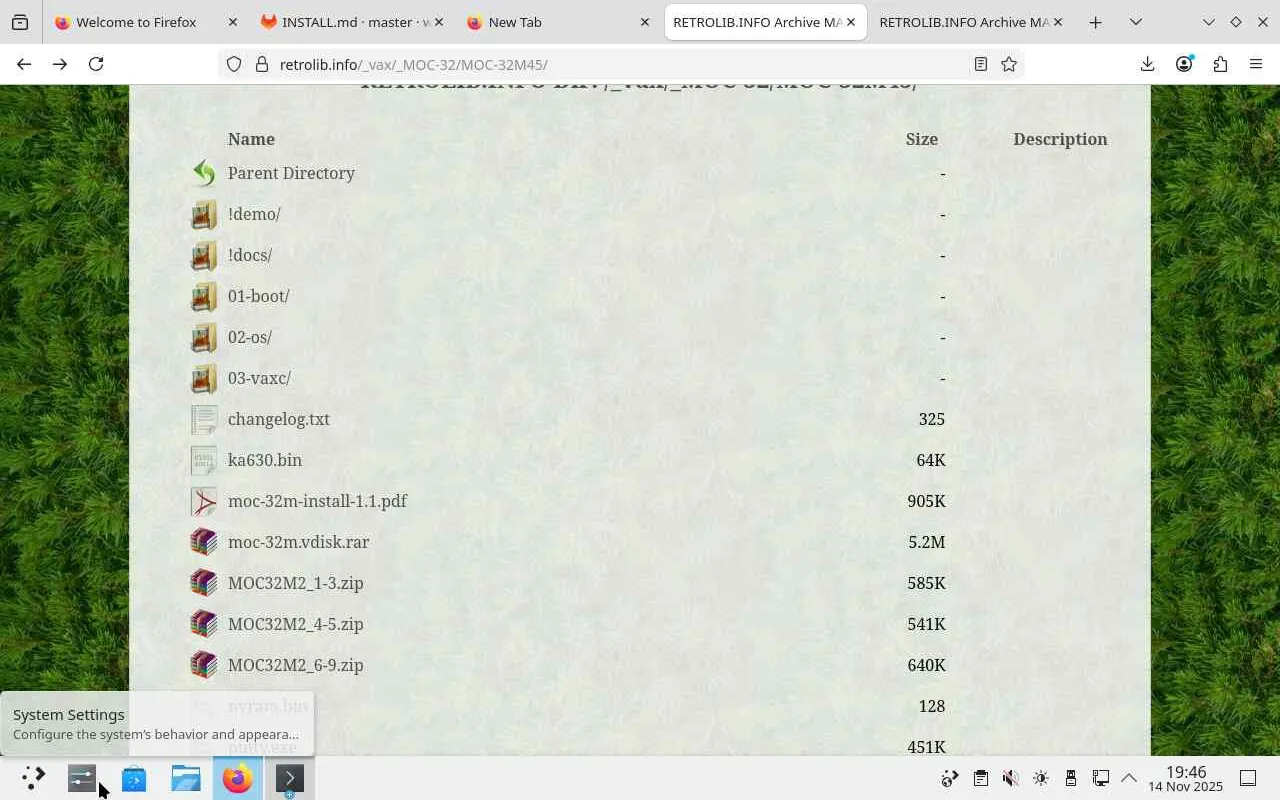The height and width of the screenshot is (800, 1280).
Task: Click the binary file icon beside ka630.bin
Action: 204,460
